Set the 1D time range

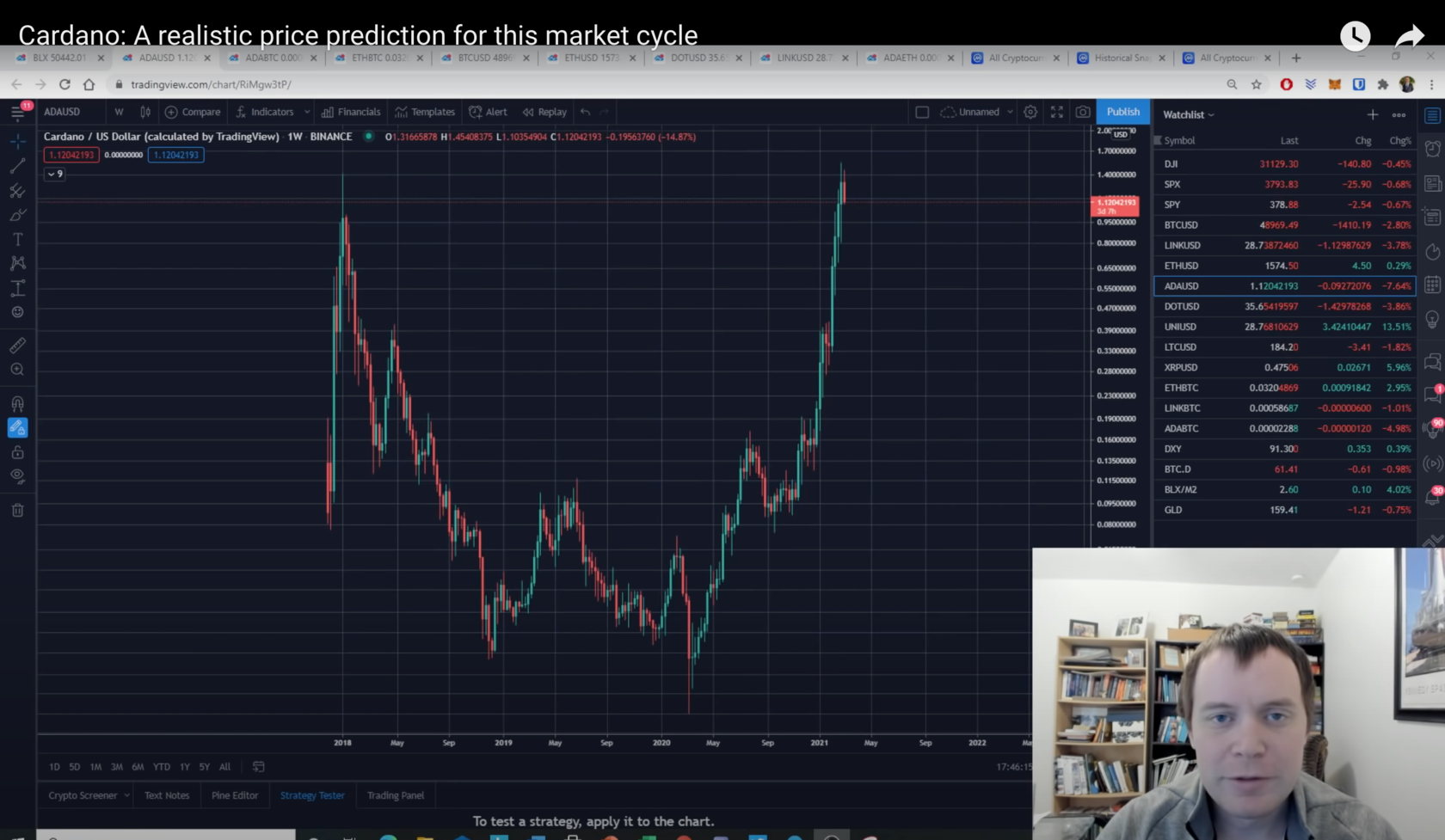tap(54, 767)
